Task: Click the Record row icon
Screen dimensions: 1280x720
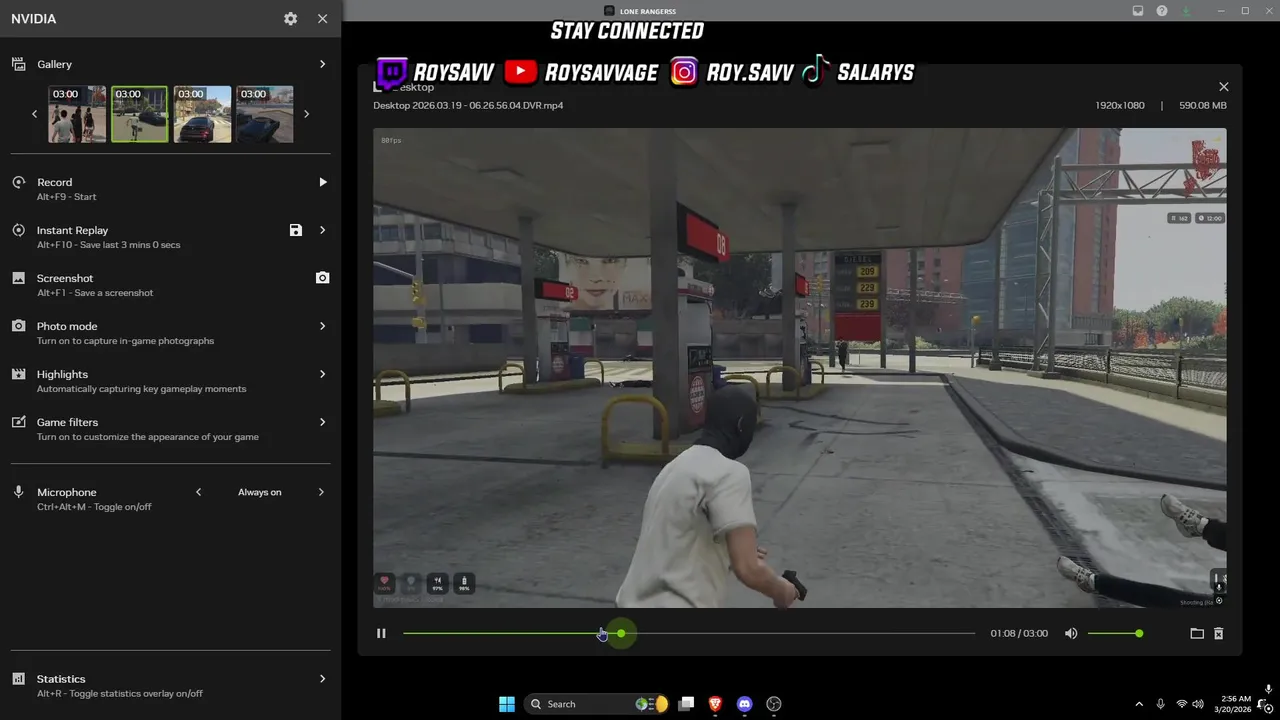Action: pyautogui.click(x=18, y=182)
